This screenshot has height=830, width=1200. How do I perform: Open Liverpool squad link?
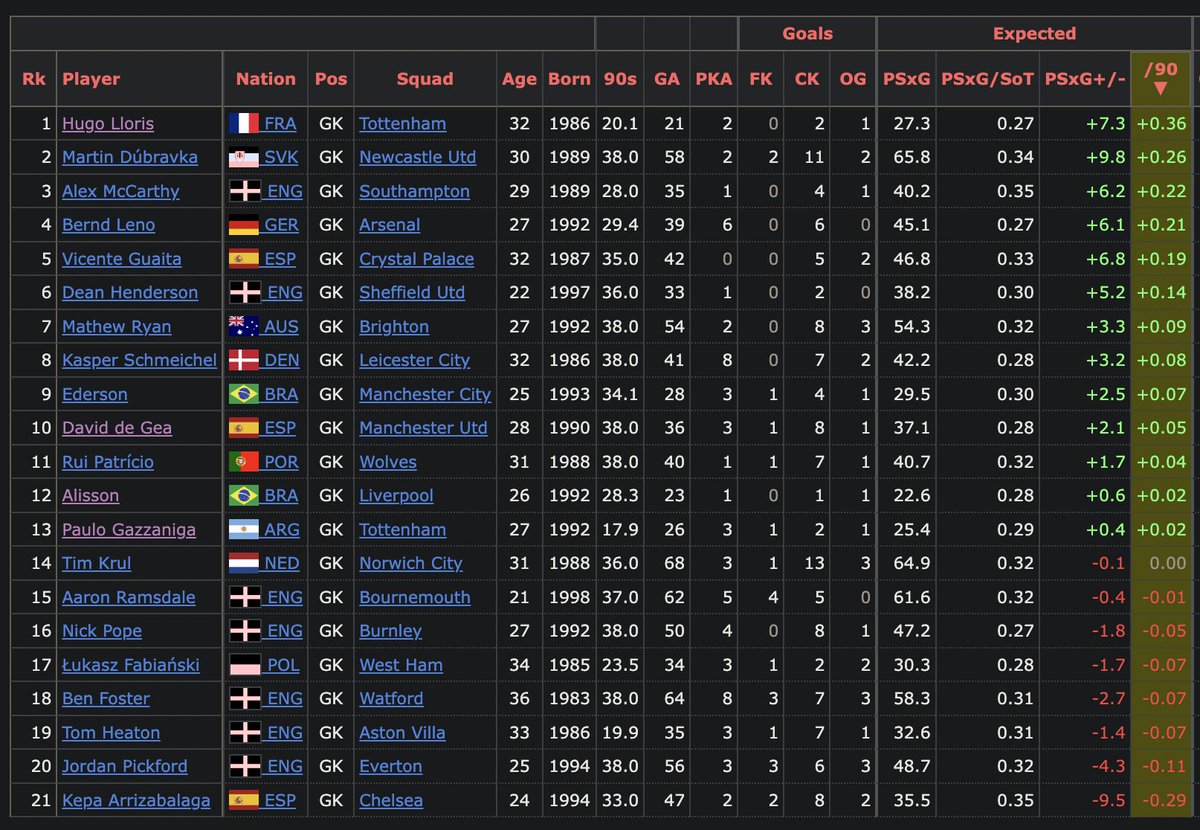click(x=397, y=496)
